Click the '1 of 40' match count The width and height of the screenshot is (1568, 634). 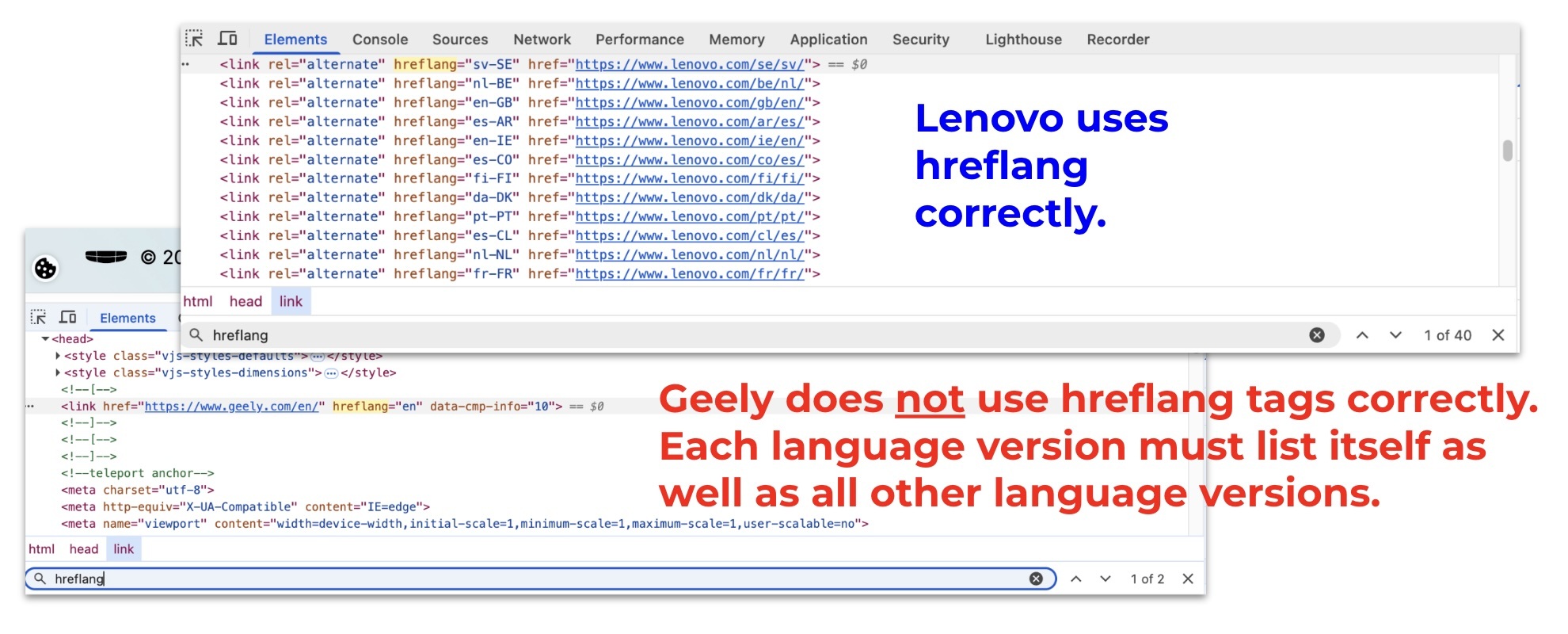(1448, 335)
